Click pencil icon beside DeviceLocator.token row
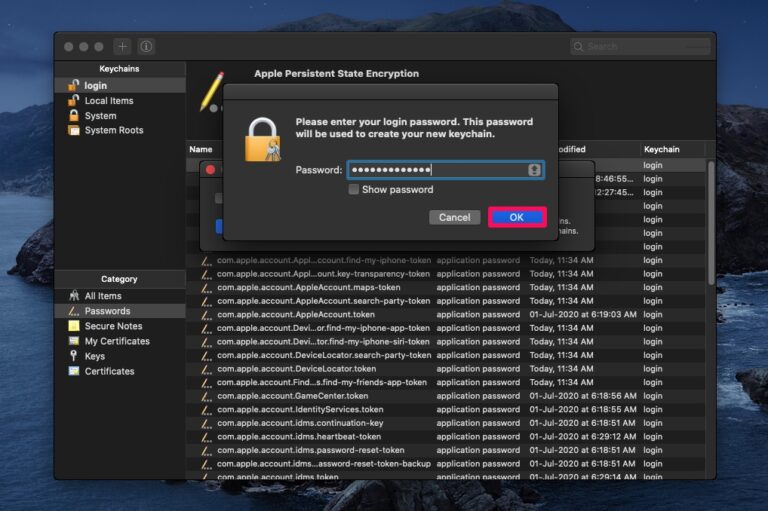 coord(207,369)
